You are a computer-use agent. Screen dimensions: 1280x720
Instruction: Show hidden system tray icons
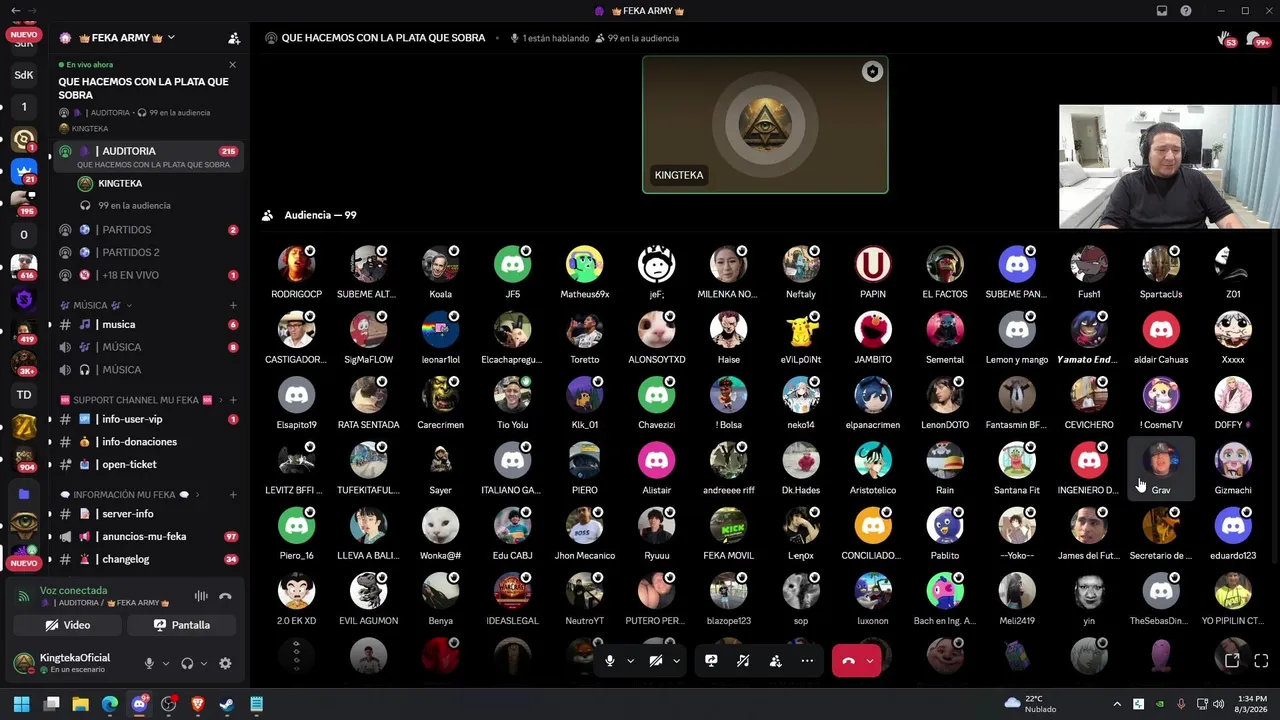point(1117,704)
